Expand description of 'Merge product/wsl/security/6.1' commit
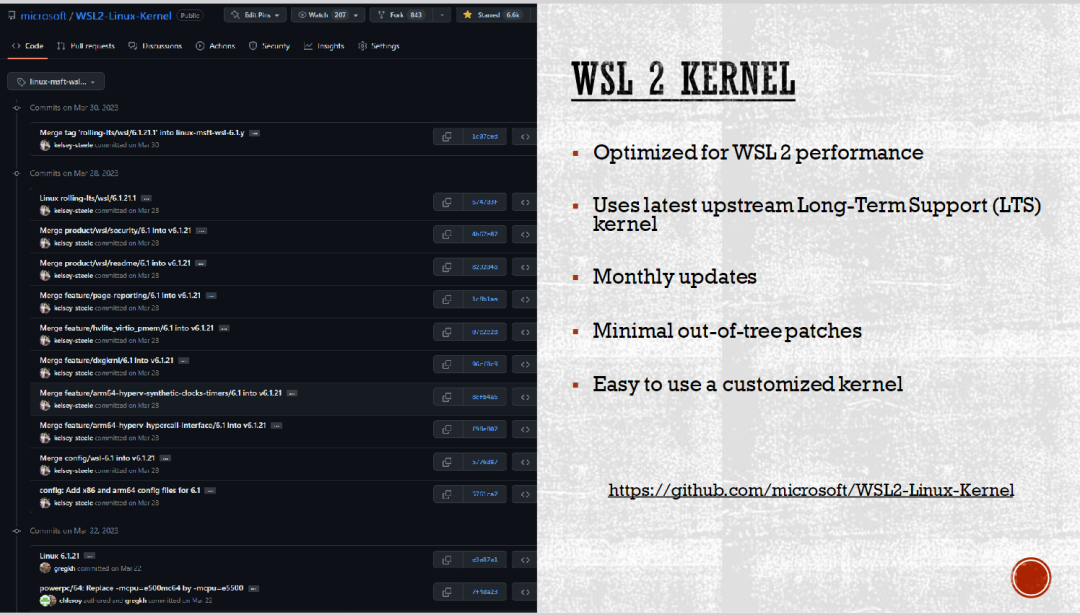Image resolution: width=1080 pixels, height=615 pixels. click(x=201, y=231)
